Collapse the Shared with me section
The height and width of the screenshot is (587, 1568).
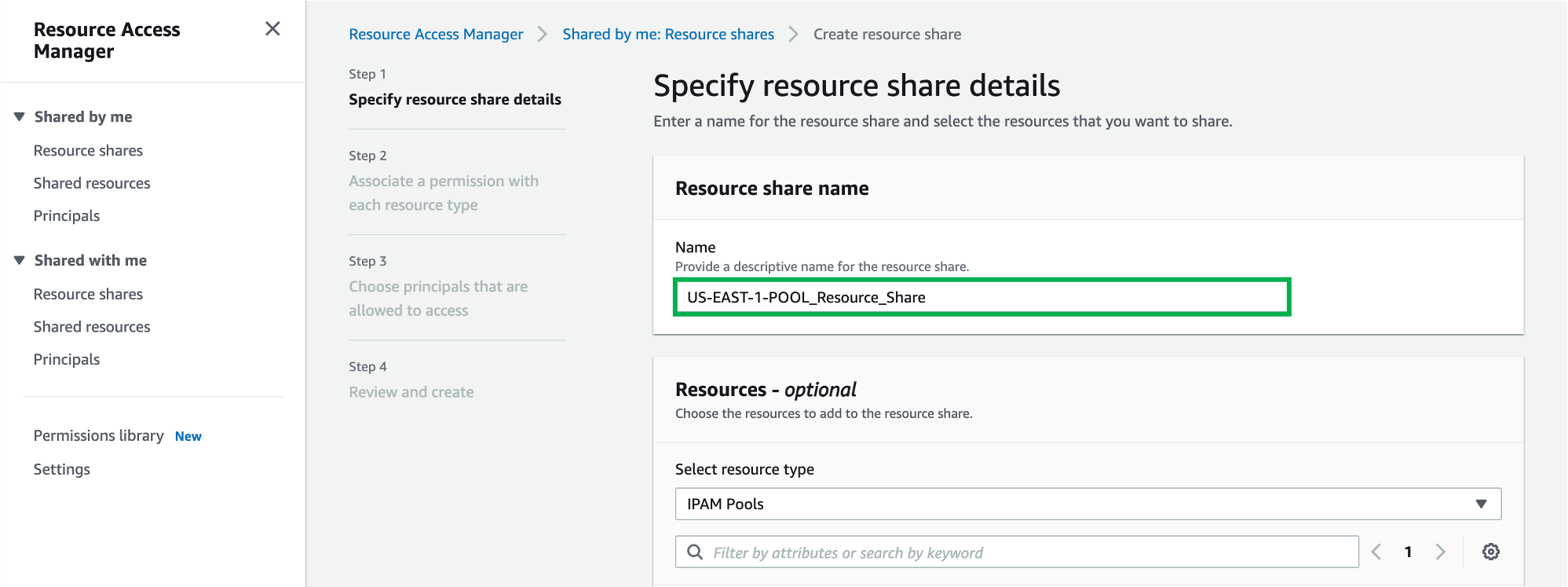[20, 260]
